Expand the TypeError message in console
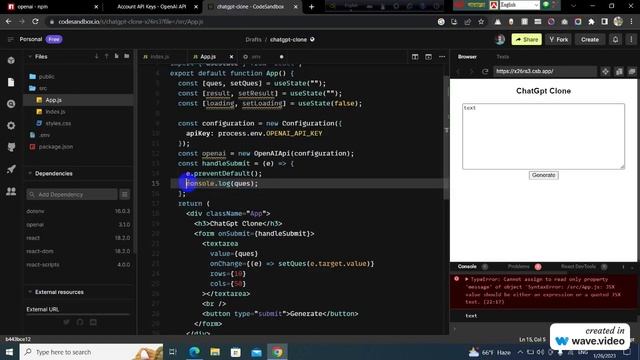 point(467,279)
